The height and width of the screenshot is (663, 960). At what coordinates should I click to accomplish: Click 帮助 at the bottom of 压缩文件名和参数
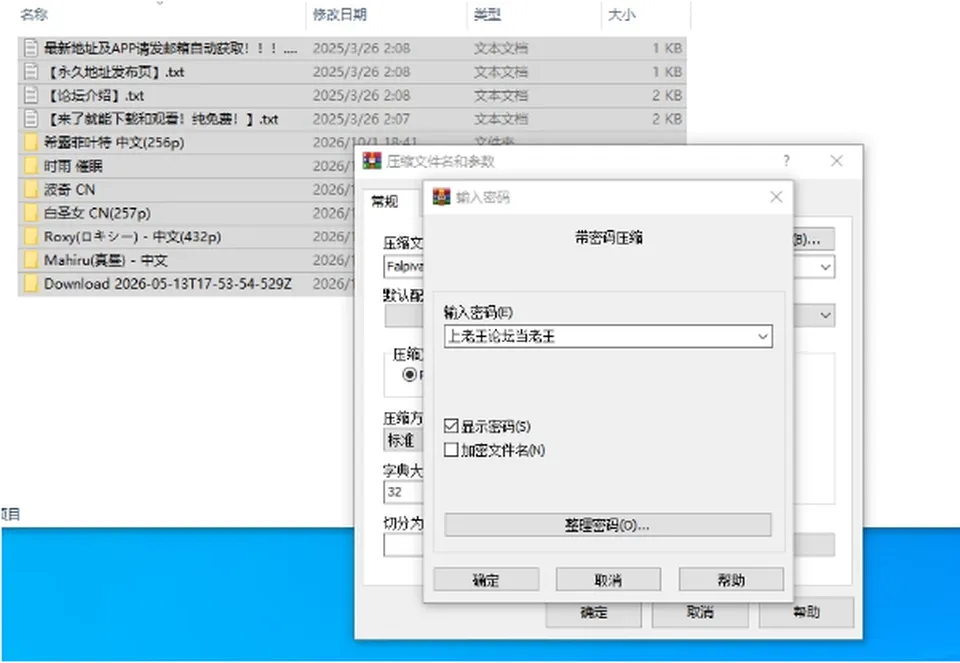tap(806, 613)
